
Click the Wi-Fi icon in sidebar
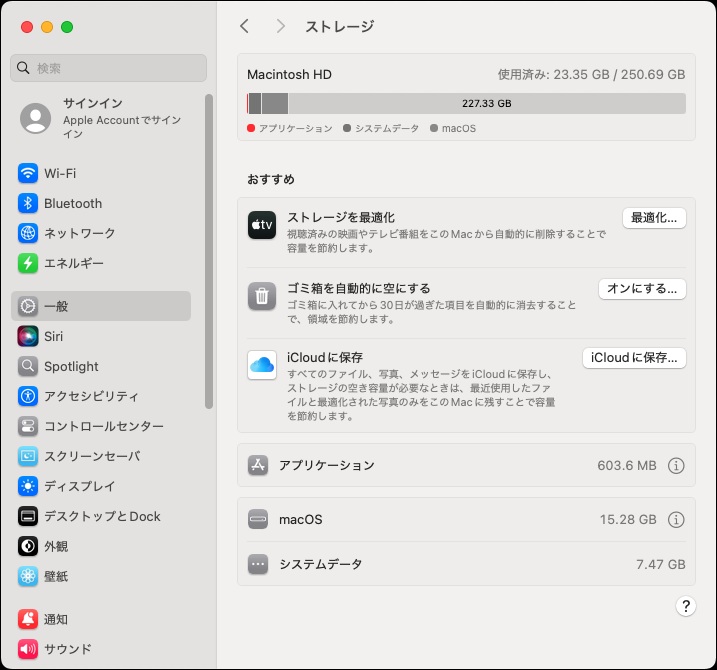[28, 173]
